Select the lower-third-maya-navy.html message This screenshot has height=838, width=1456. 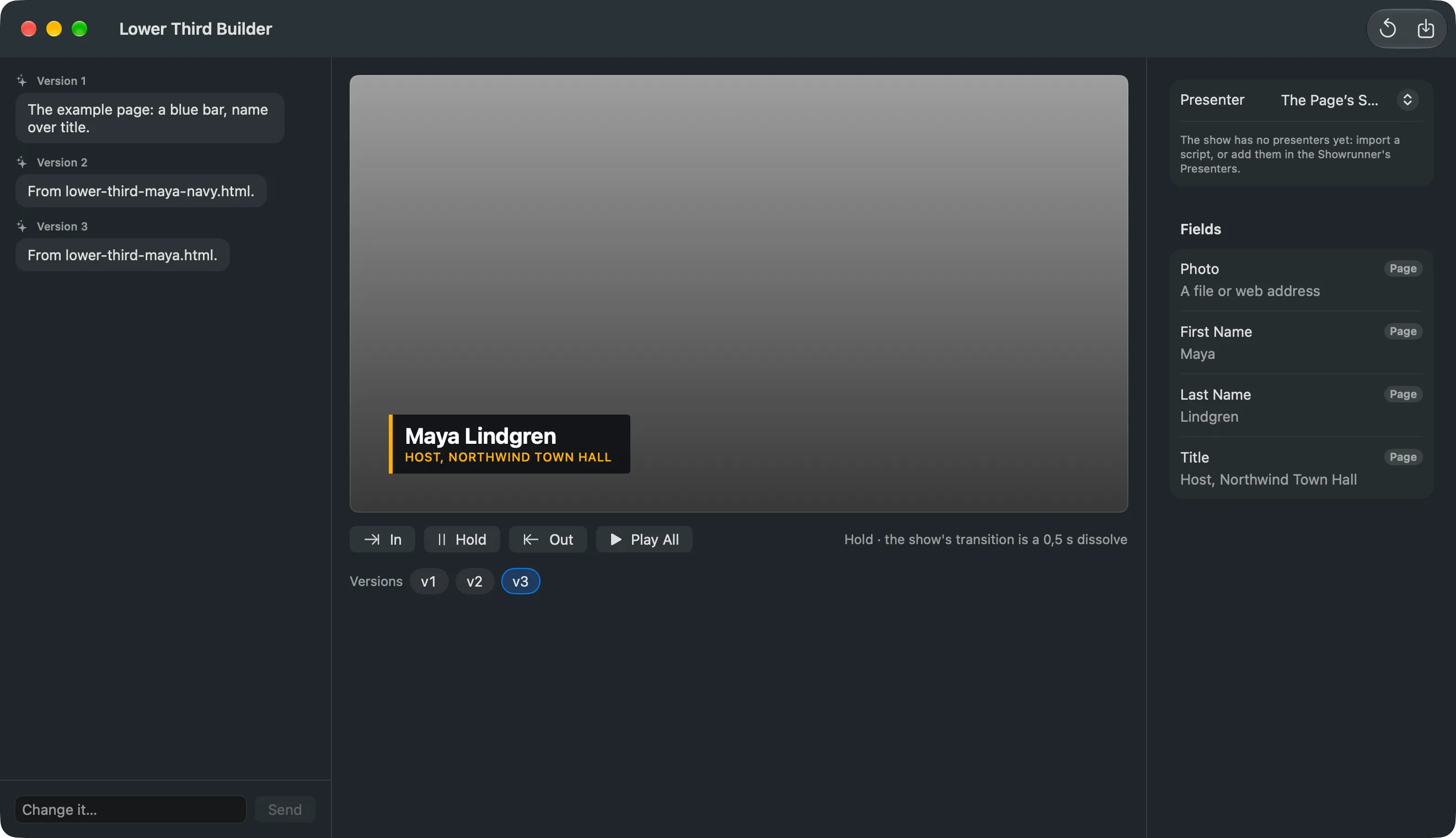141,191
